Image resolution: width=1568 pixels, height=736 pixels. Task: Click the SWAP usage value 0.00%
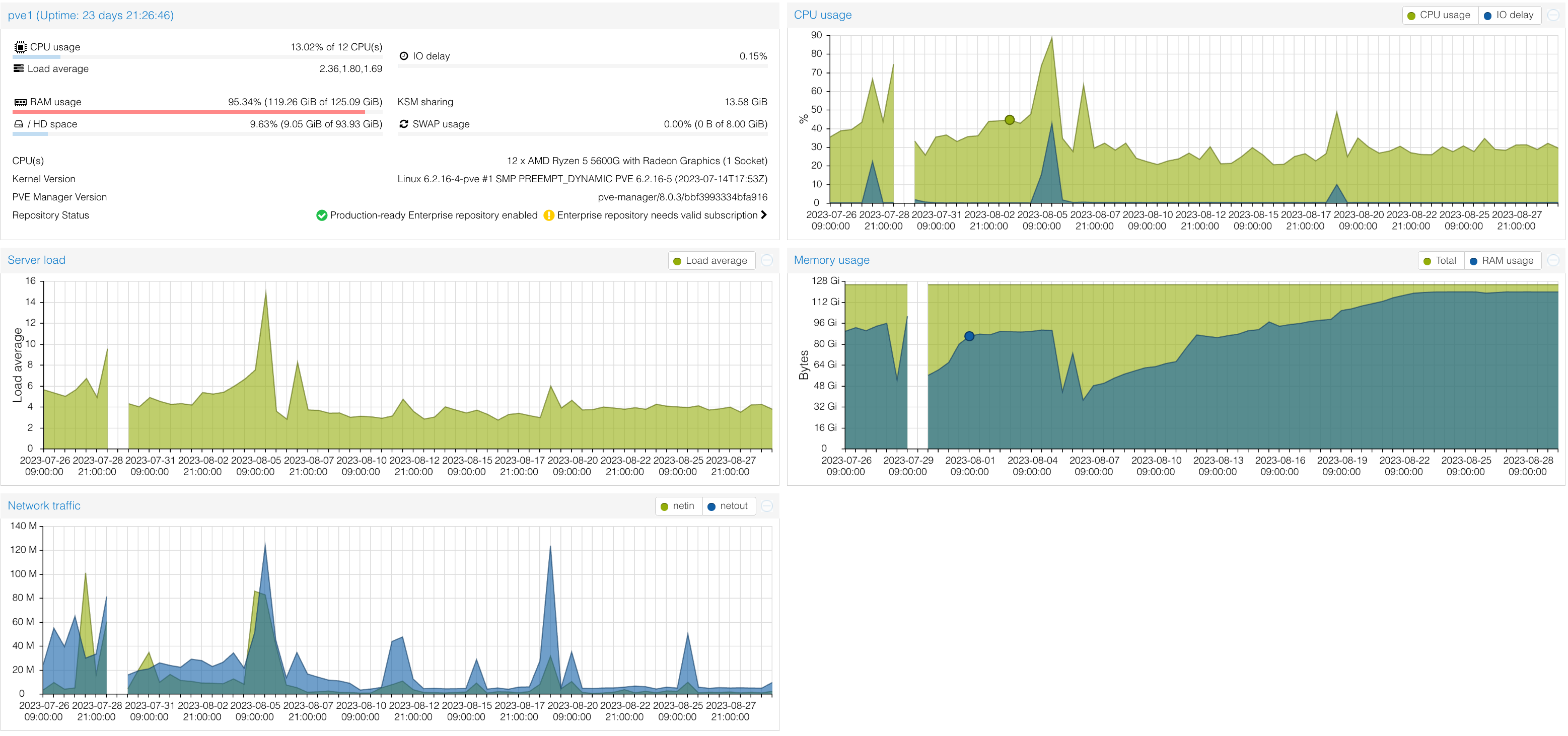coord(715,123)
